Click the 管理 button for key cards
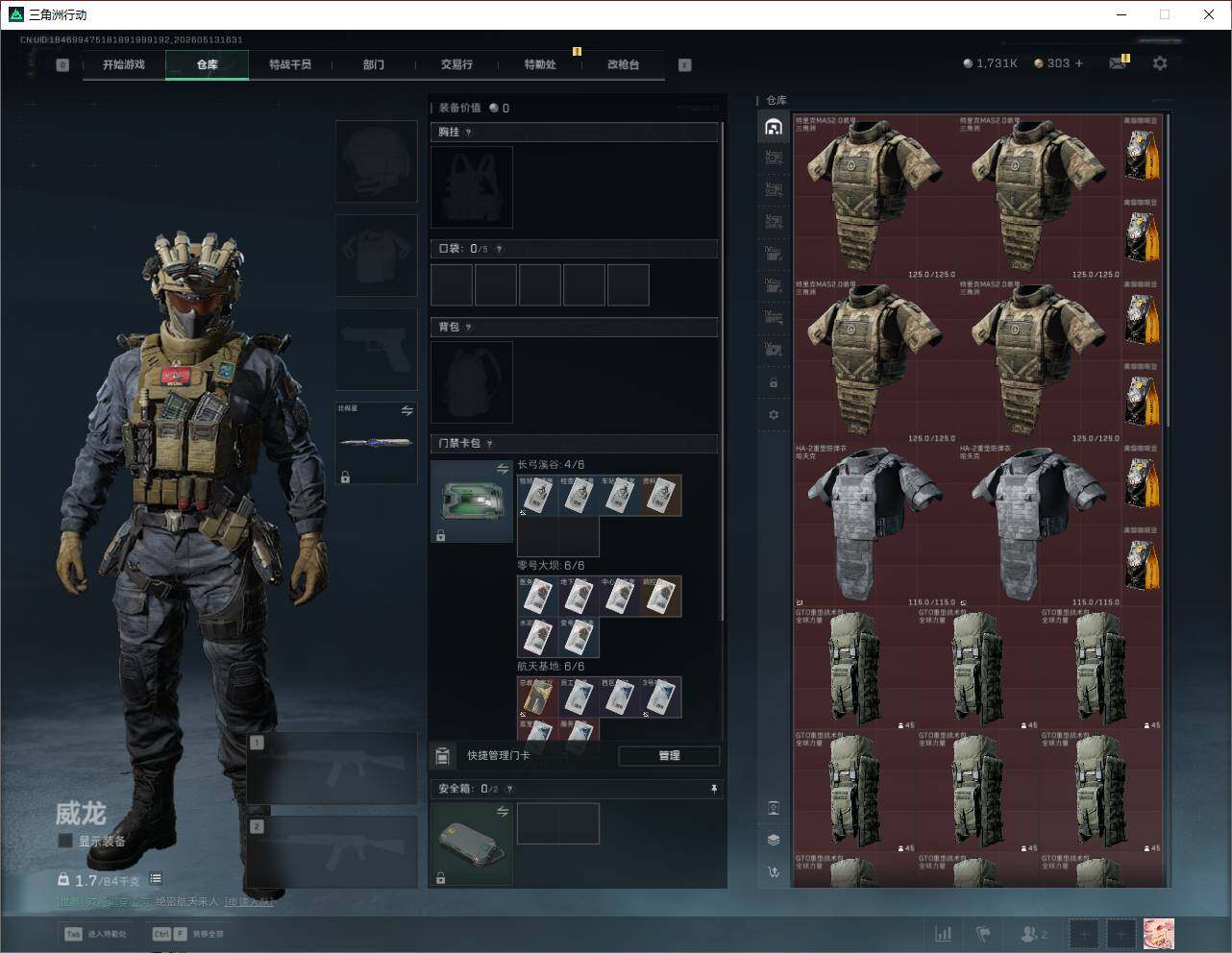 [669, 756]
